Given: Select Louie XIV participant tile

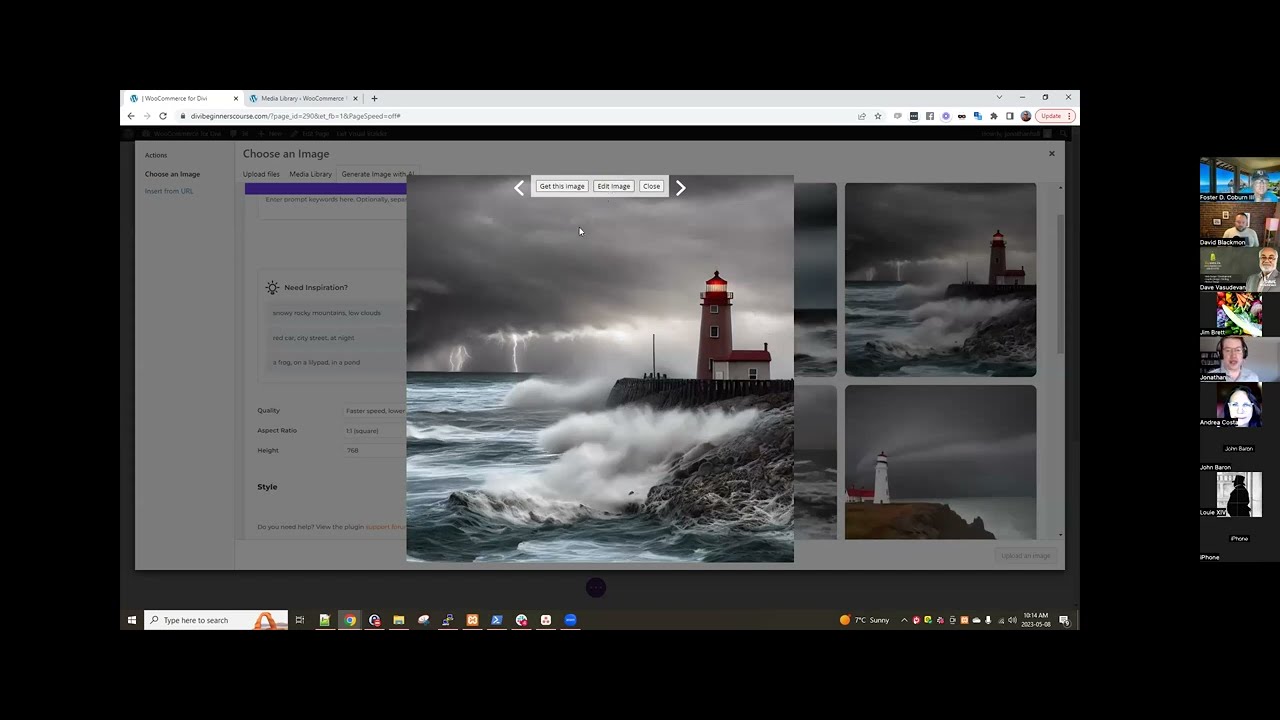Looking at the screenshot, I should [1239, 494].
